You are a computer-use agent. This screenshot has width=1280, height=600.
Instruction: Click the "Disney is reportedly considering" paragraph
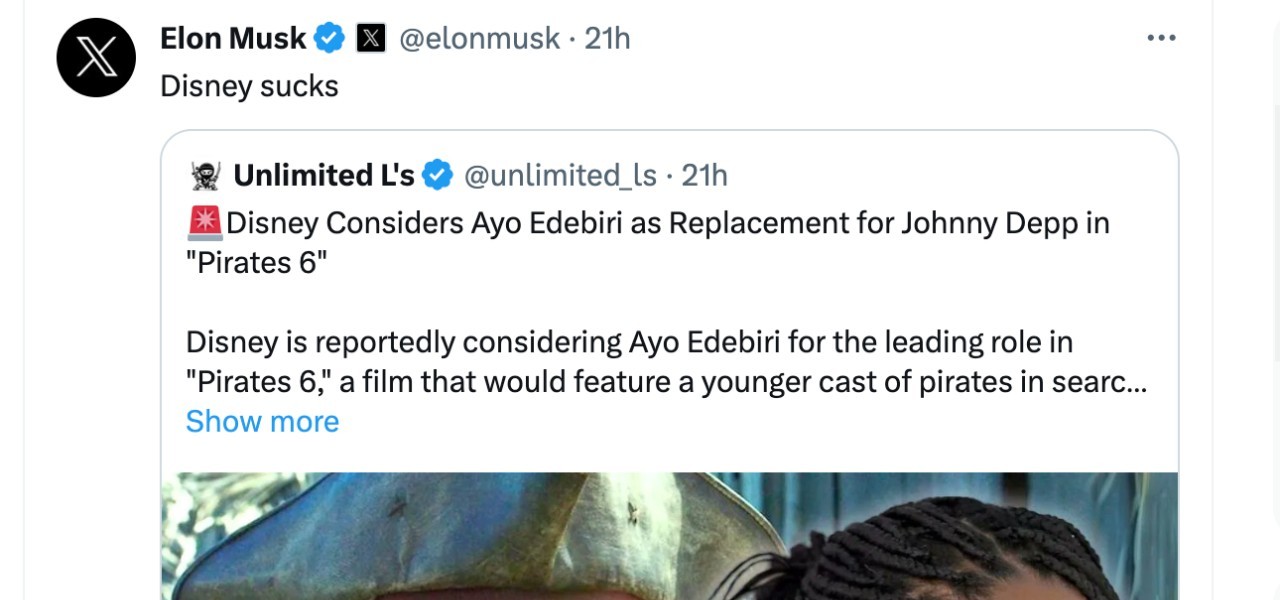[628, 343]
